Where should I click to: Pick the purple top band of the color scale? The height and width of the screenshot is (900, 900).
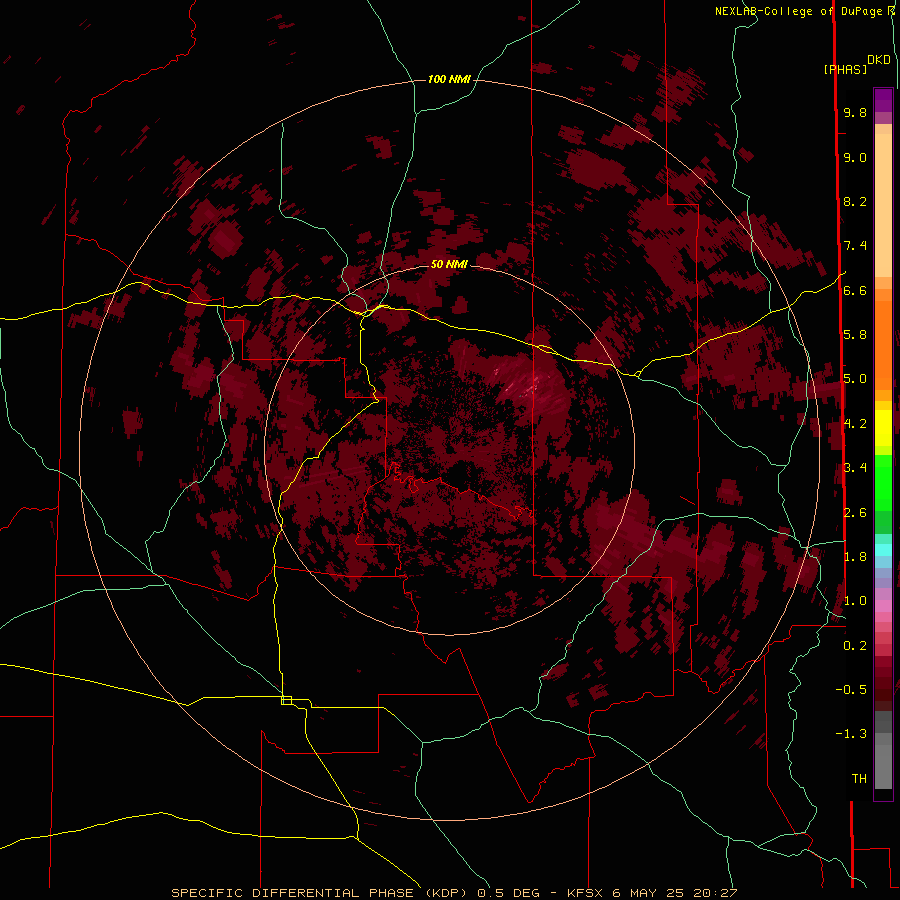tap(883, 100)
